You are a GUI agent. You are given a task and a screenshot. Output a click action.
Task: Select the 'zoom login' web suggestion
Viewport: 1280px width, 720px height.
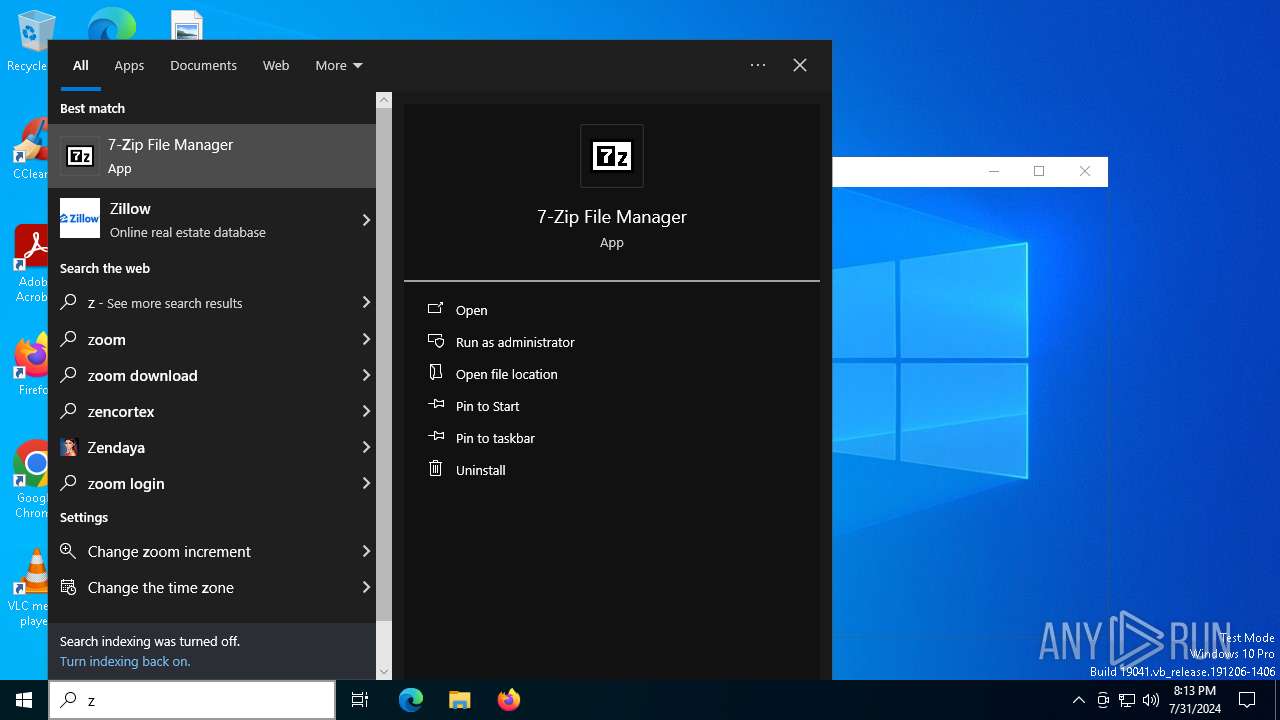pyautogui.click(x=212, y=483)
